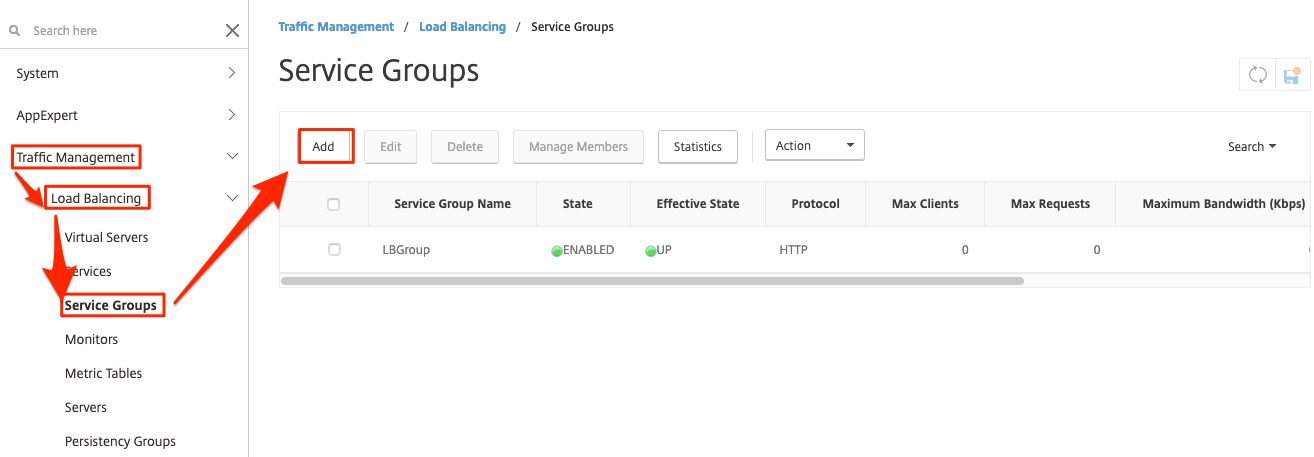Open Service Groups in sidebar
1314x457 pixels.
click(111, 305)
